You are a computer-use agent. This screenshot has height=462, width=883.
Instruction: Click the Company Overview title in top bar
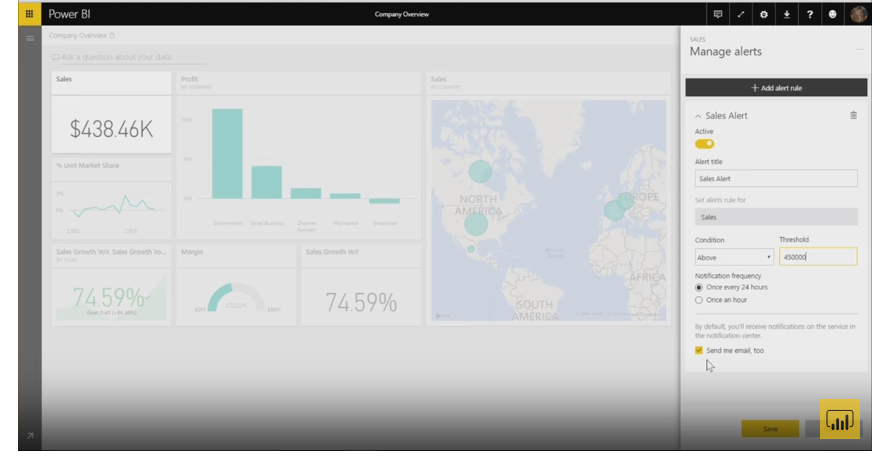click(402, 15)
